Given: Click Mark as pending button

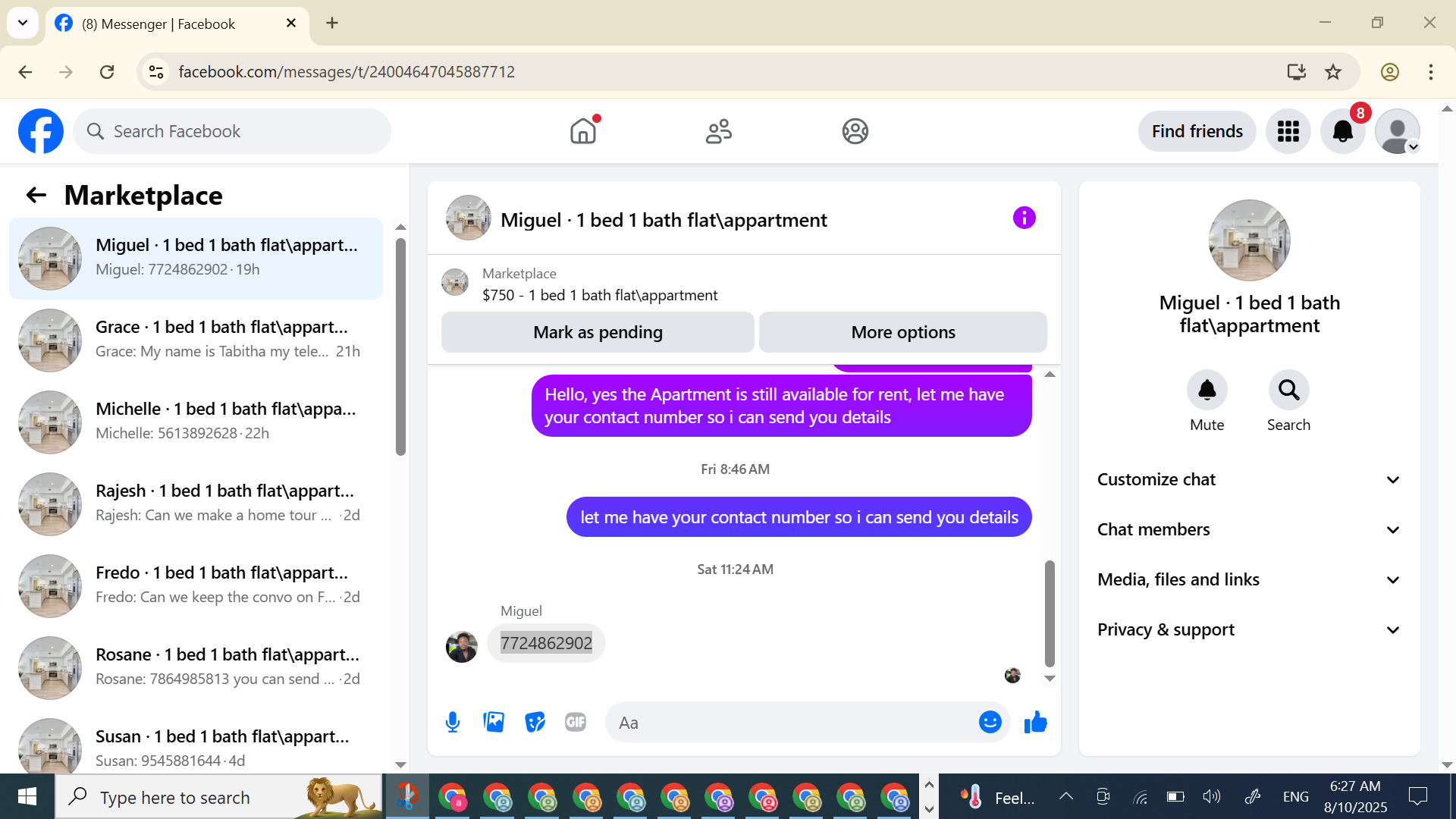Looking at the screenshot, I should click(598, 332).
